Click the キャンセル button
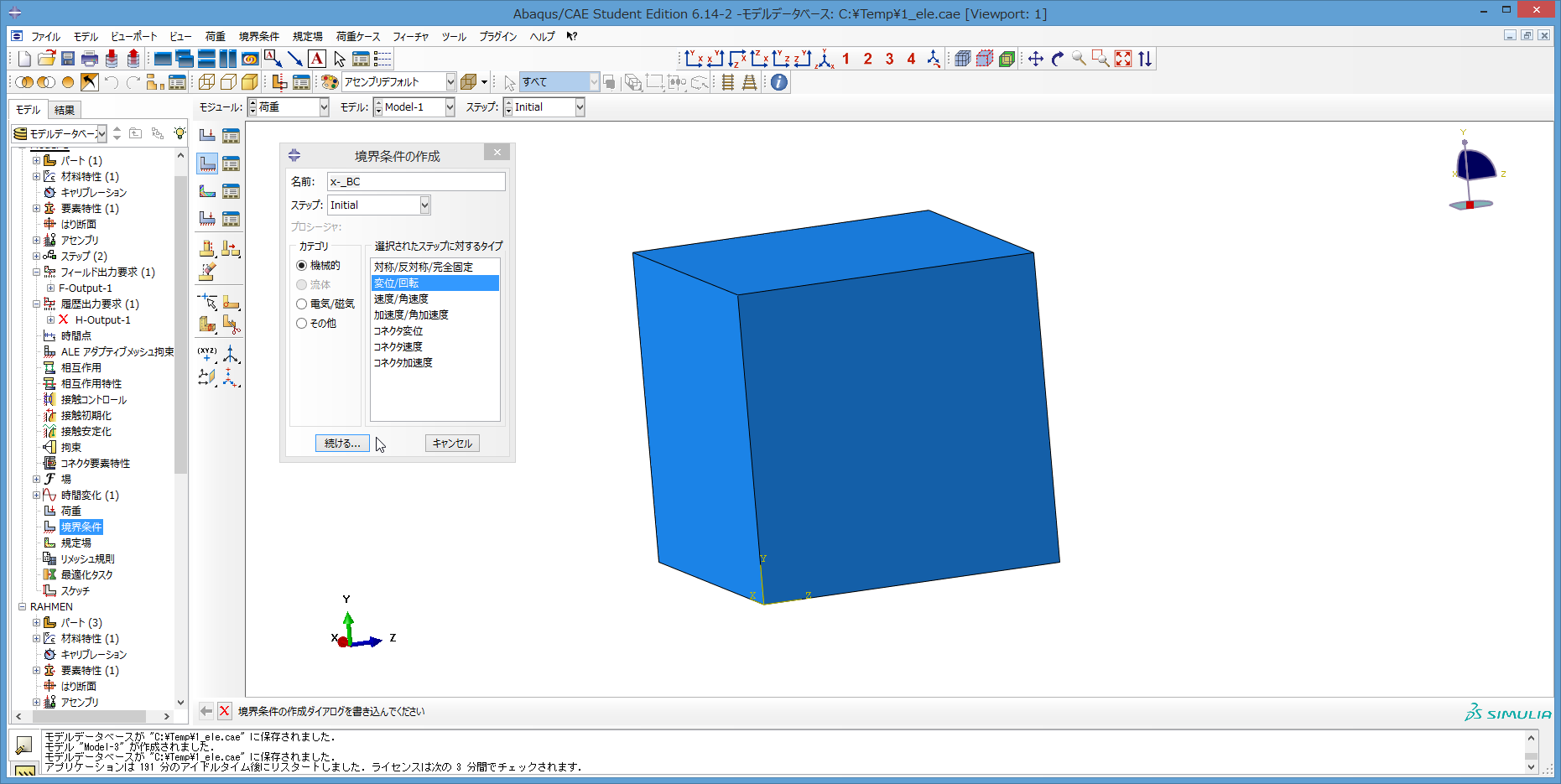Viewport: 1561px width, 784px height. pyautogui.click(x=452, y=444)
